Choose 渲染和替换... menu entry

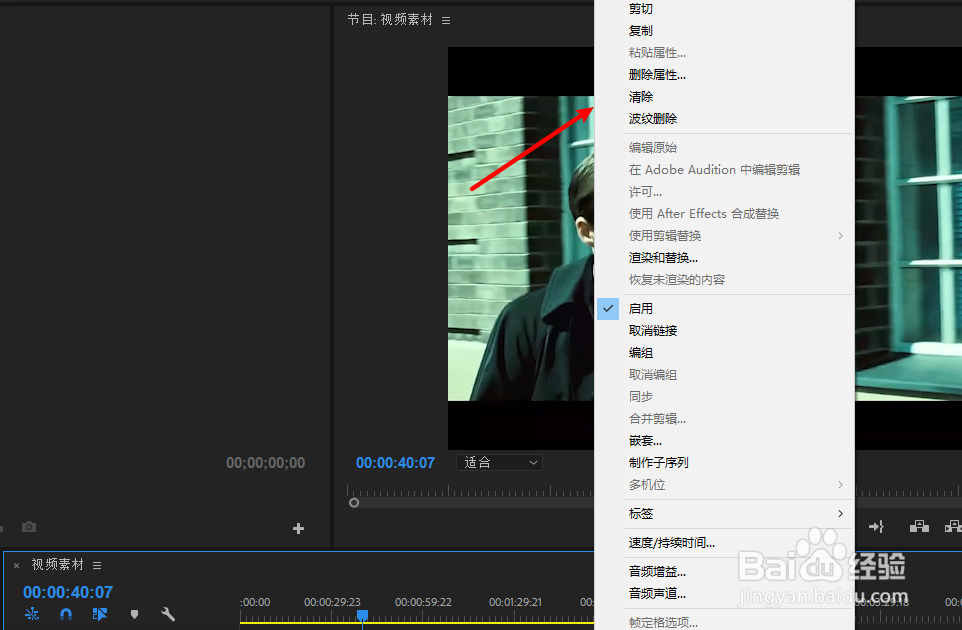tap(663, 258)
